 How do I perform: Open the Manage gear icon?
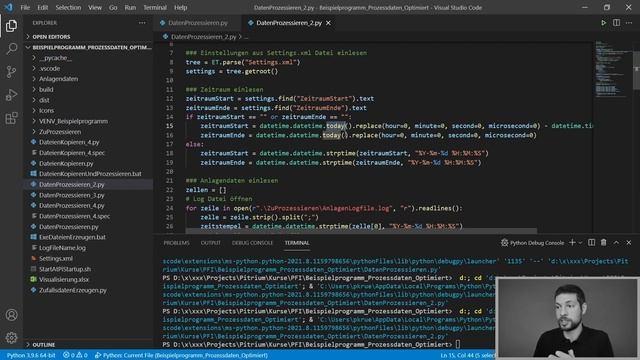coord(11,338)
